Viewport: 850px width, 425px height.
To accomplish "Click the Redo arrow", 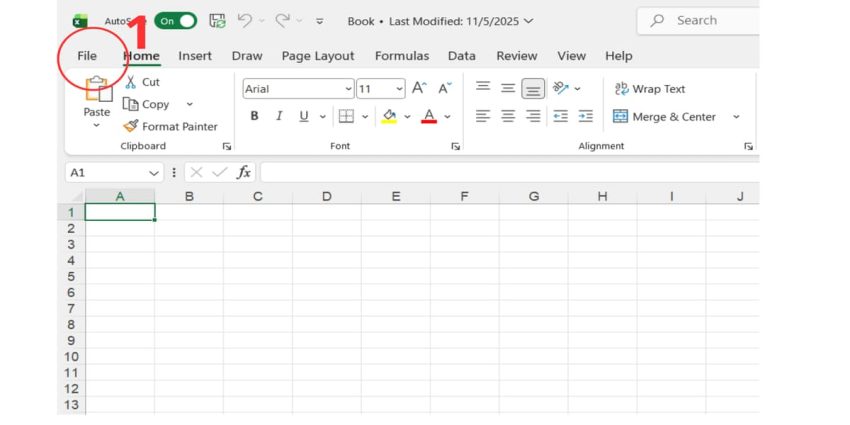I will coord(282,21).
